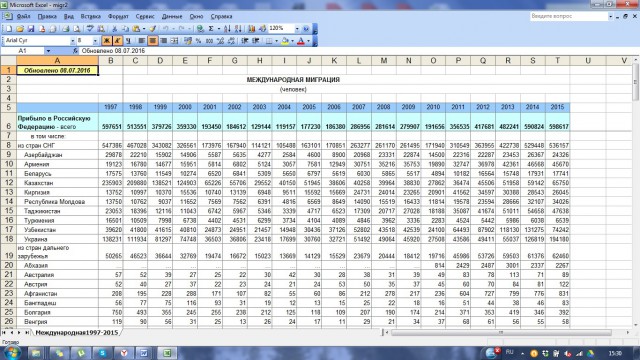Create a new workbook with the New icon
This screenshot has height=360, width=640.
coord(9,29)
